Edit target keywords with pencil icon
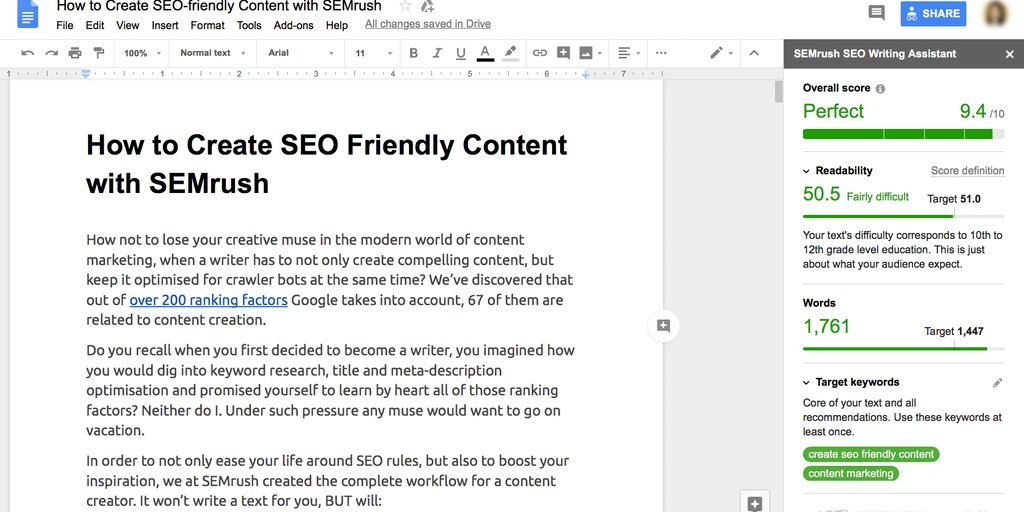 click(997, 383)
